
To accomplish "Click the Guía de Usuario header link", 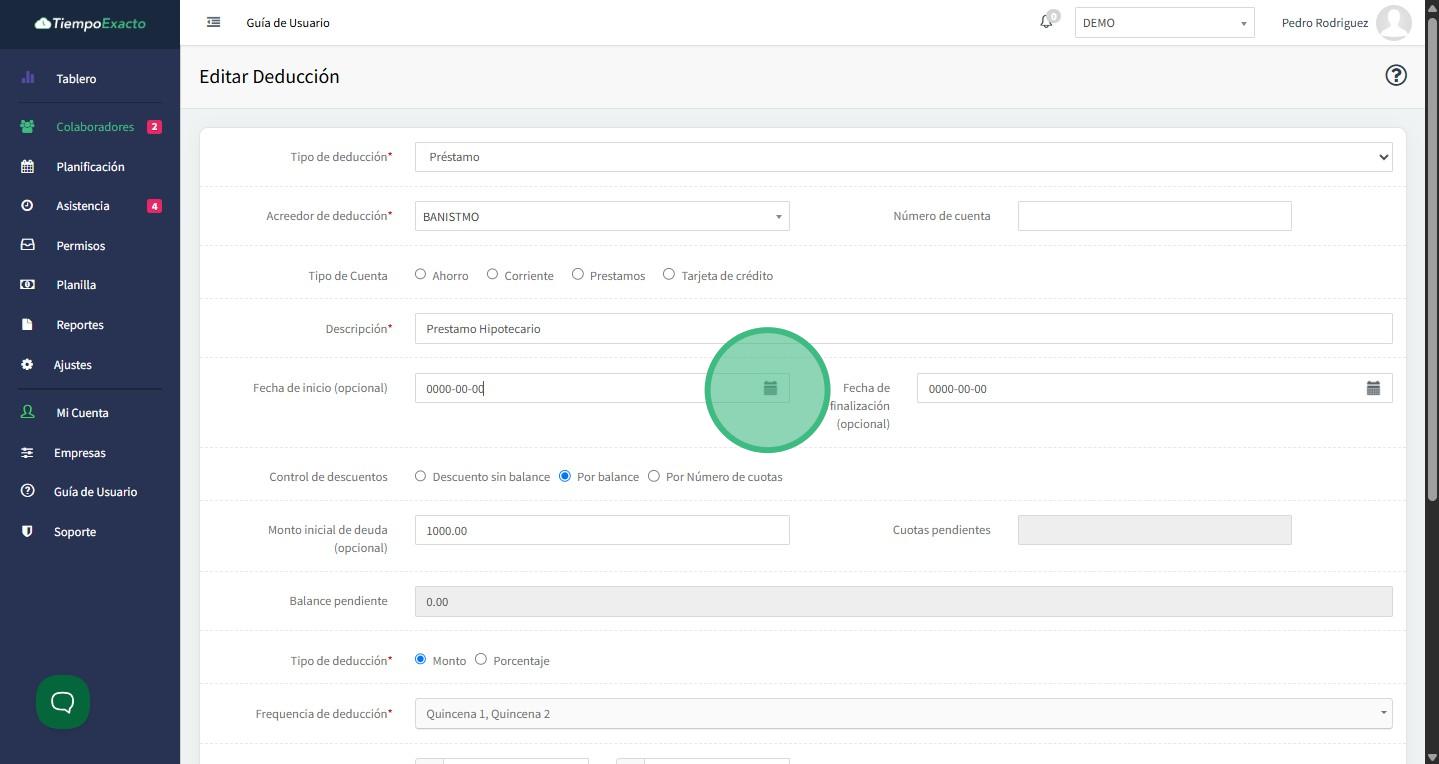I will point(288,23).
